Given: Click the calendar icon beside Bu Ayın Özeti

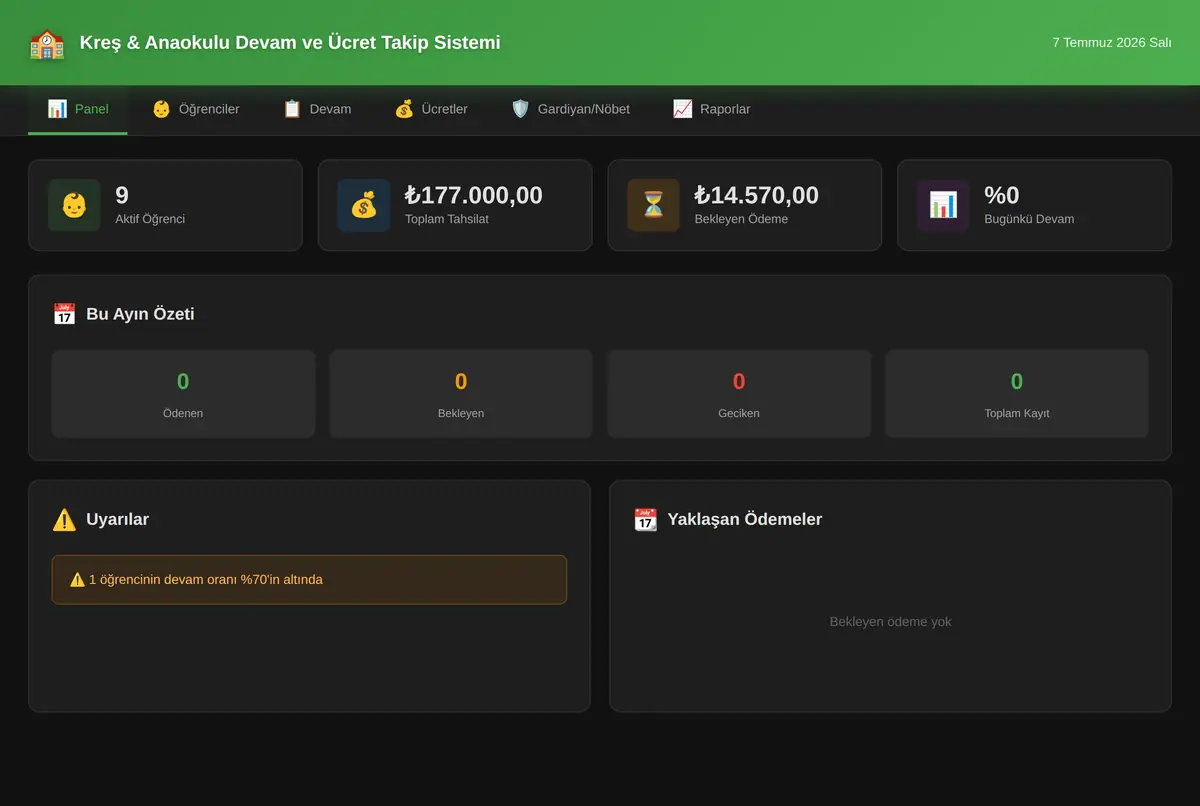Looking at the screenshot, I should point(64,314).
